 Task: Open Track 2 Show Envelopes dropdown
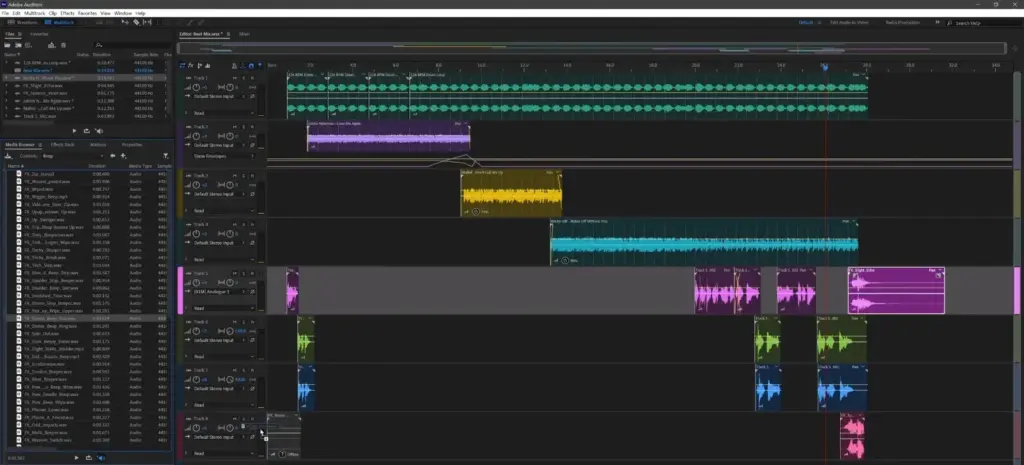coord(223,156)
